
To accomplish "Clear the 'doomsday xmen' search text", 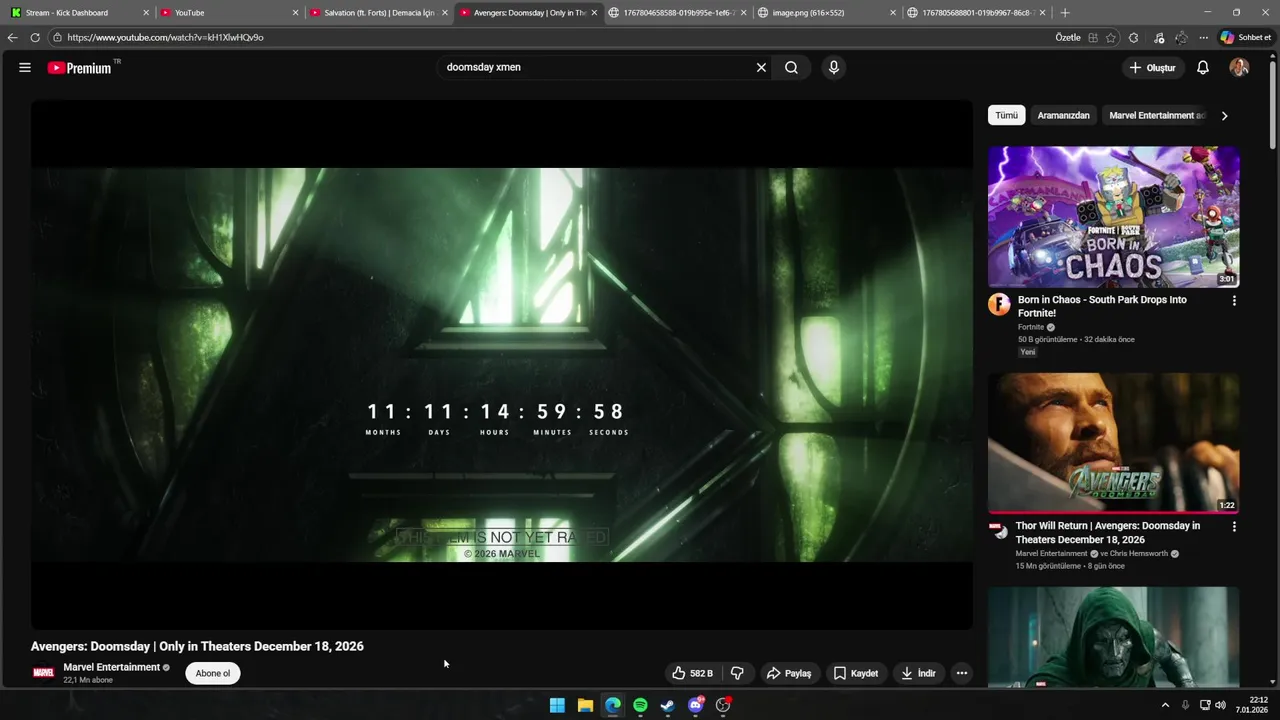I will pos(761,68).
